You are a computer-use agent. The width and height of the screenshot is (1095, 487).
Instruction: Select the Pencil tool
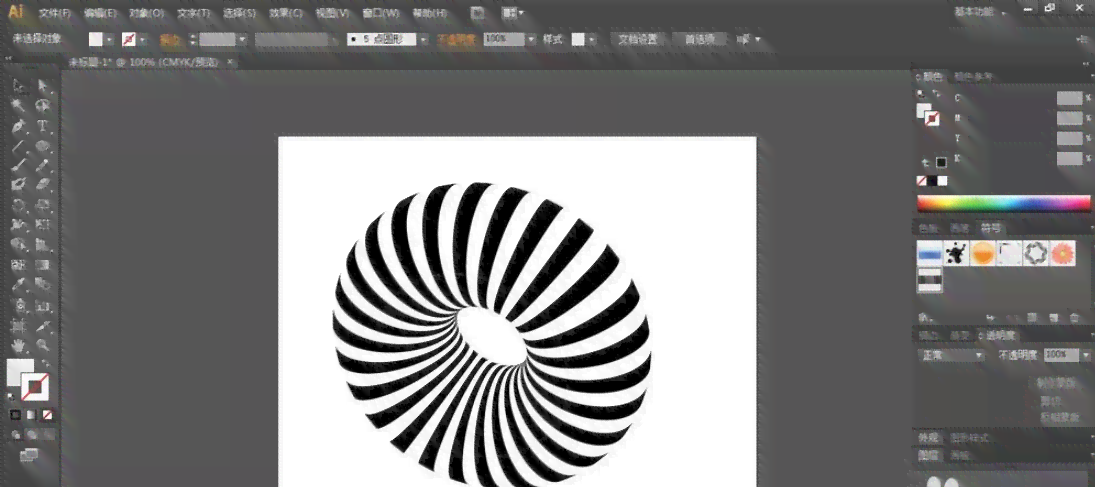[x=43, y=166]
